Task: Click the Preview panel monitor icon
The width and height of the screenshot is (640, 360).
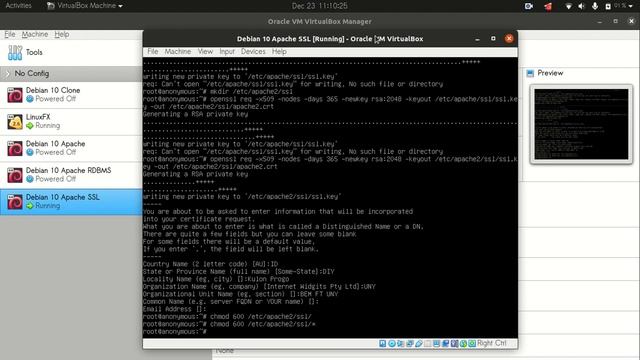Action: 530,73
